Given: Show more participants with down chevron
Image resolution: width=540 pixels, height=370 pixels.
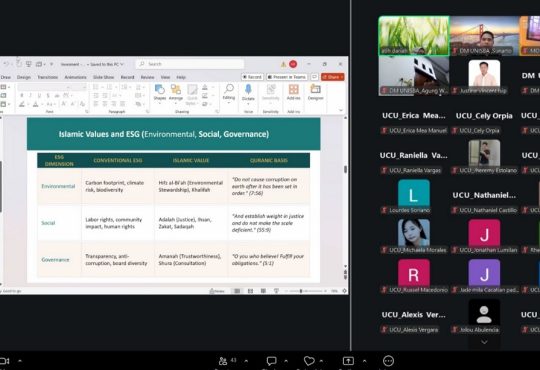Looking at the screenshot, I should coord(484,342).
